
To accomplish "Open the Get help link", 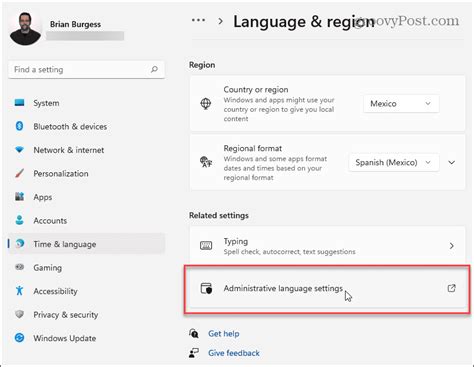I will [x=224, y=333].
